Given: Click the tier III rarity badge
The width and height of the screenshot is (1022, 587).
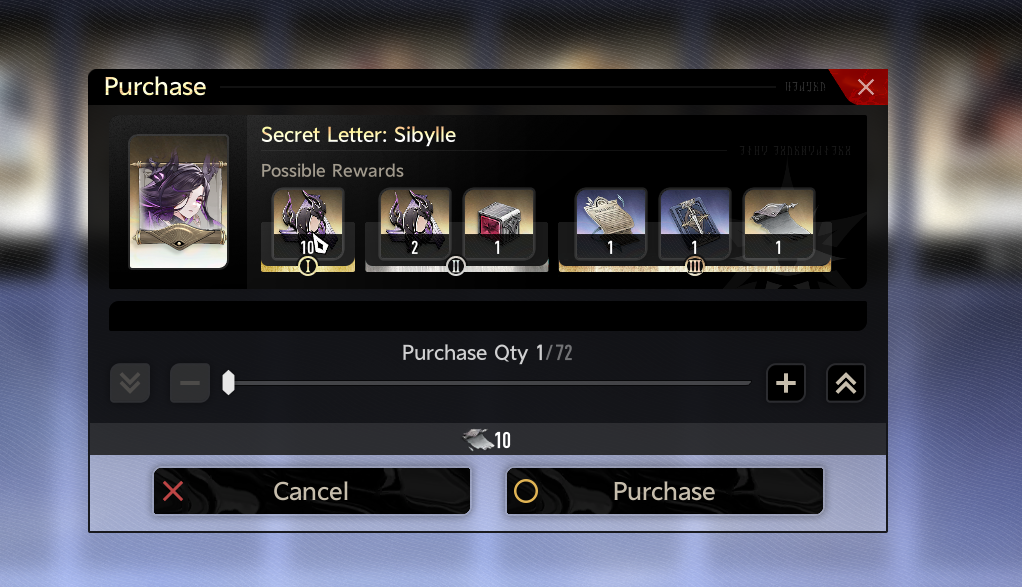Looking at the screenshot, I should point(695,266).
